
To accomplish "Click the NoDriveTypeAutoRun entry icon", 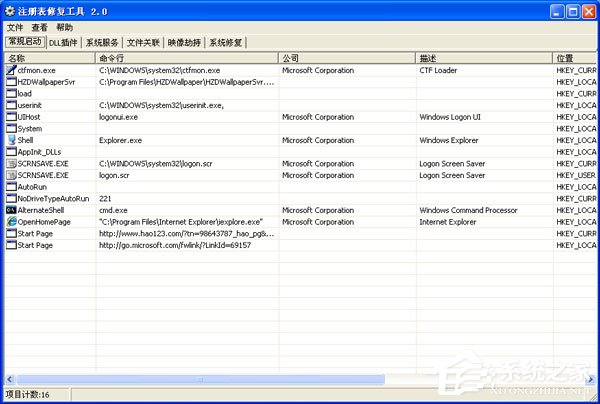I will (x=11, y=199).
